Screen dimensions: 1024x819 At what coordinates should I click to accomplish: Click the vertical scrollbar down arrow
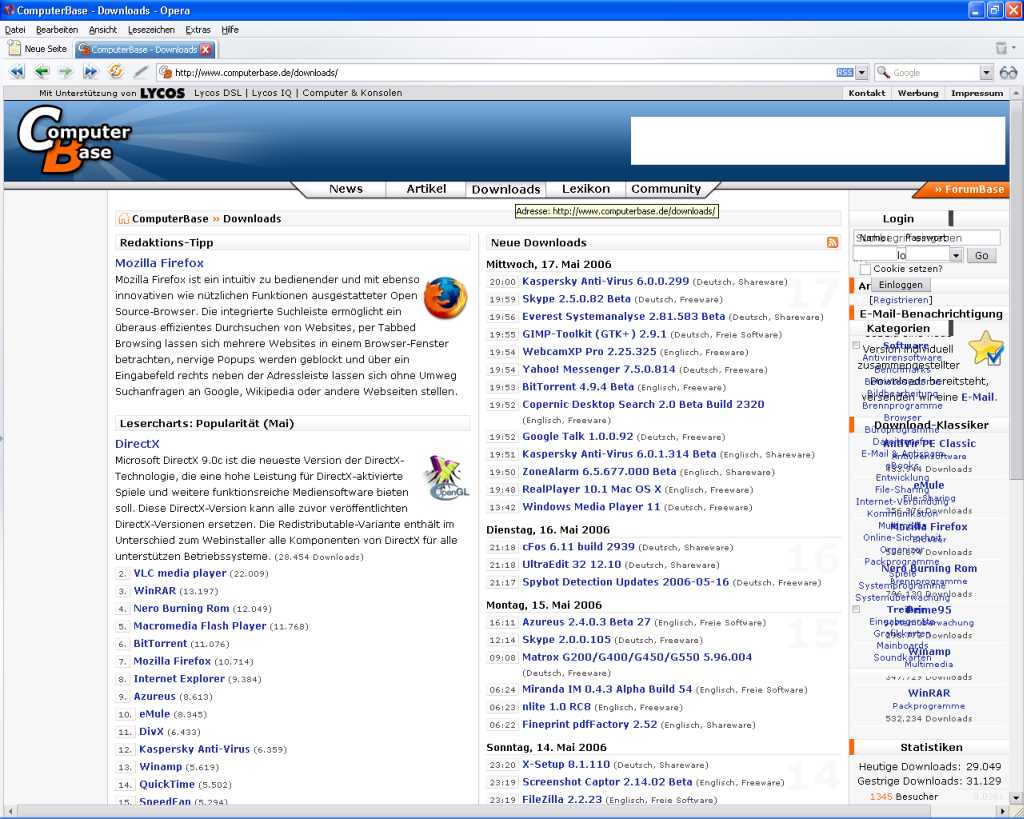1016,797
